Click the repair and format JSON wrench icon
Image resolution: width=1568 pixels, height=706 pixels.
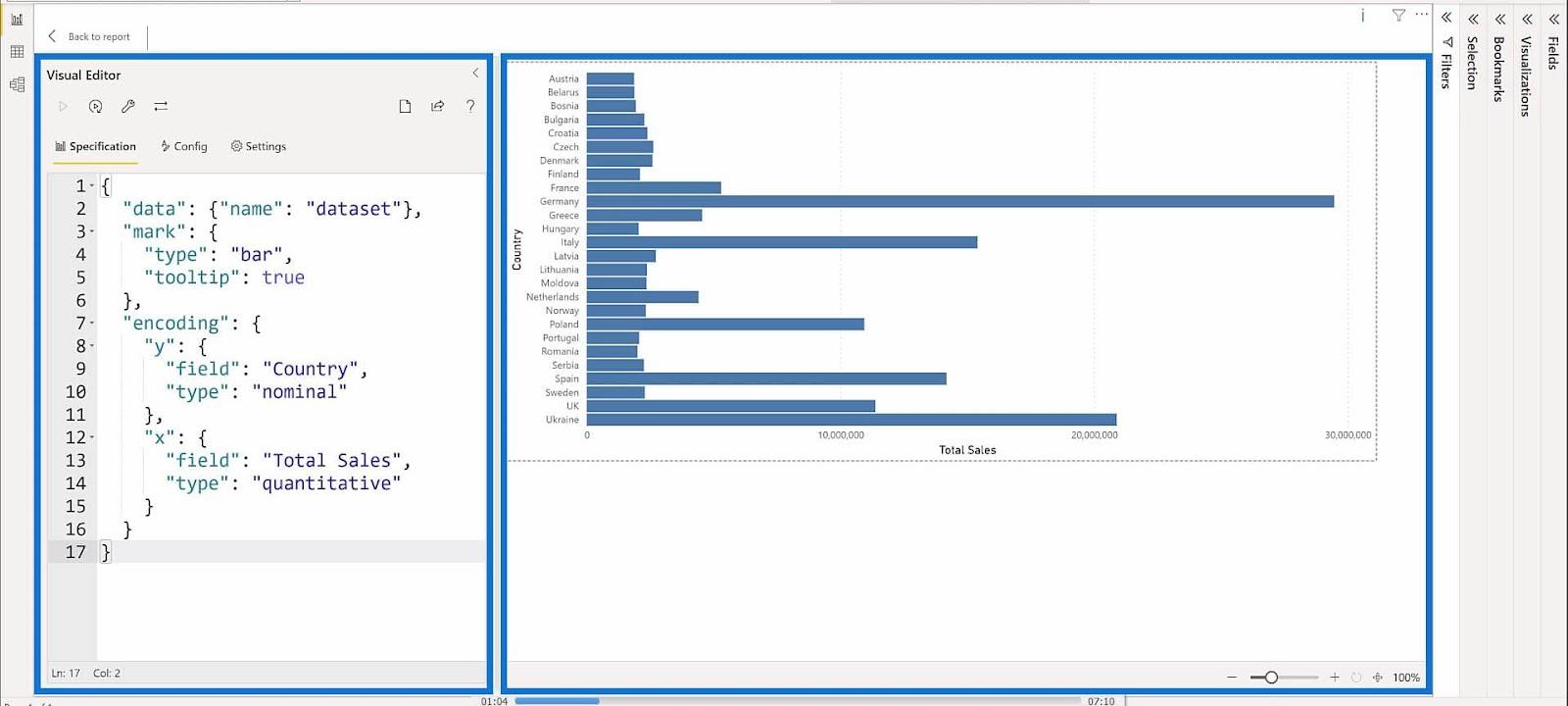pos(127,106)
